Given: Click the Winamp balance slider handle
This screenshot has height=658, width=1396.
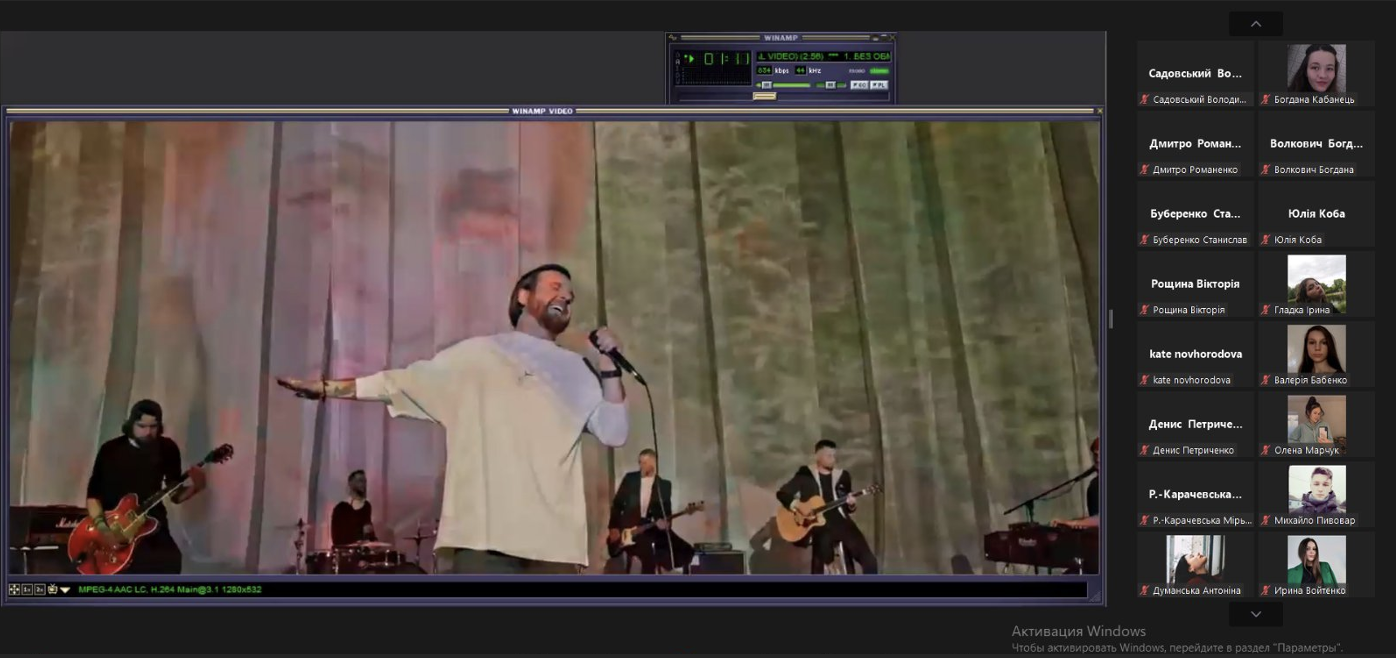Looking at the screenshot, I should 830,85.
